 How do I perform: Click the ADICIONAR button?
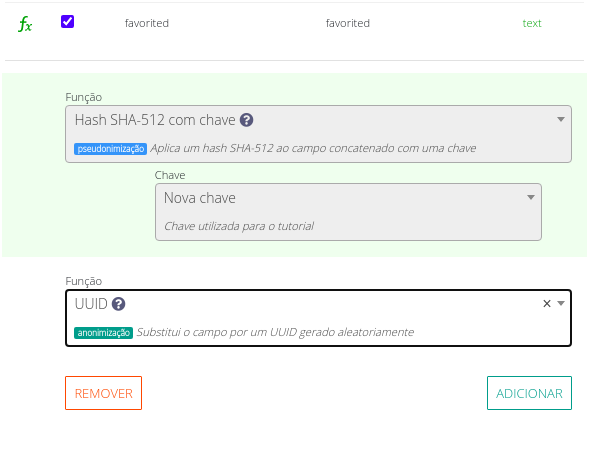pyautogui.click(x=529, y=393)
